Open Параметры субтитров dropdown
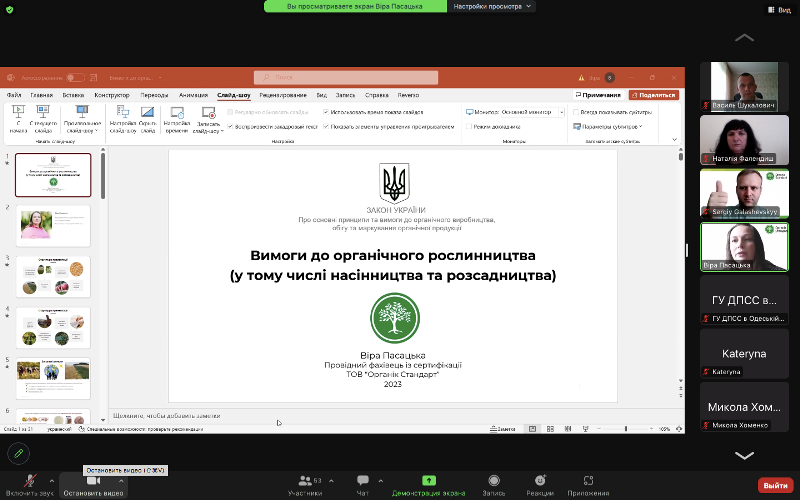Screen dimensions: 800x500 coord(608,127)
